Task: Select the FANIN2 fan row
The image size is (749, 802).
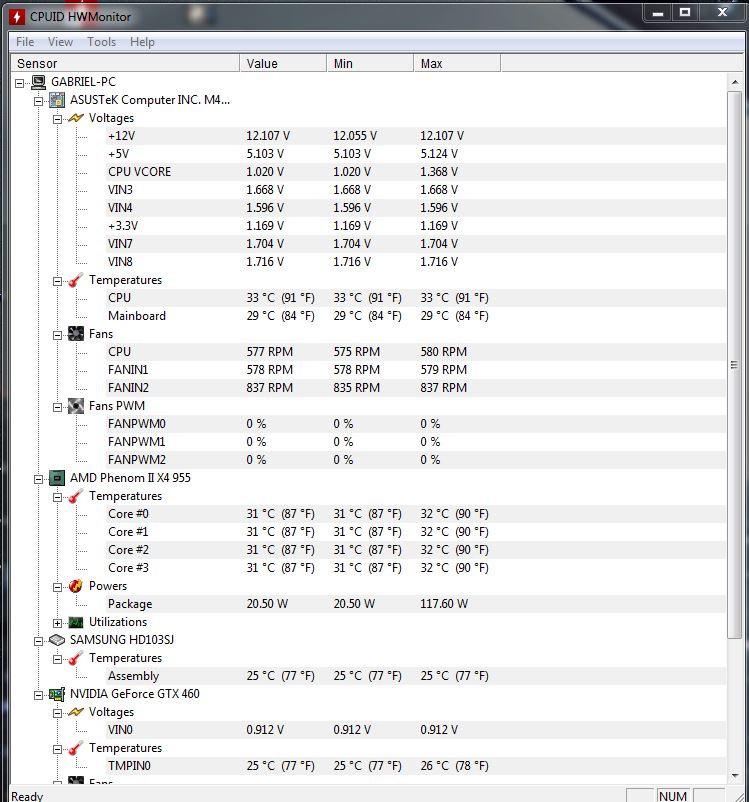Action: [415, 388]
